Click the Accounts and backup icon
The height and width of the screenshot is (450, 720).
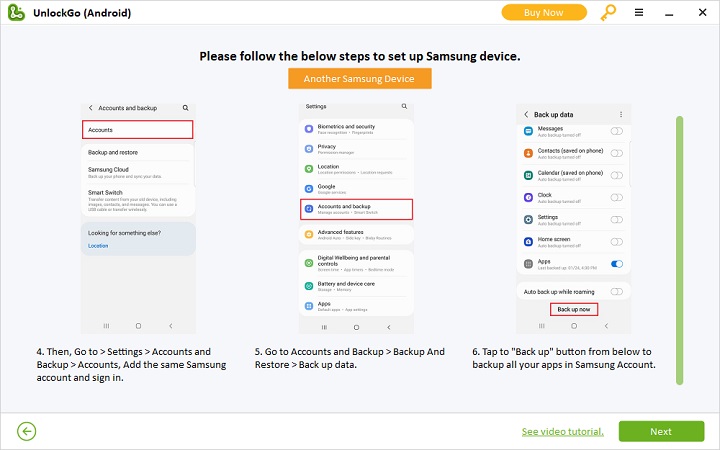pyautogui.click(x=309, y=209)
